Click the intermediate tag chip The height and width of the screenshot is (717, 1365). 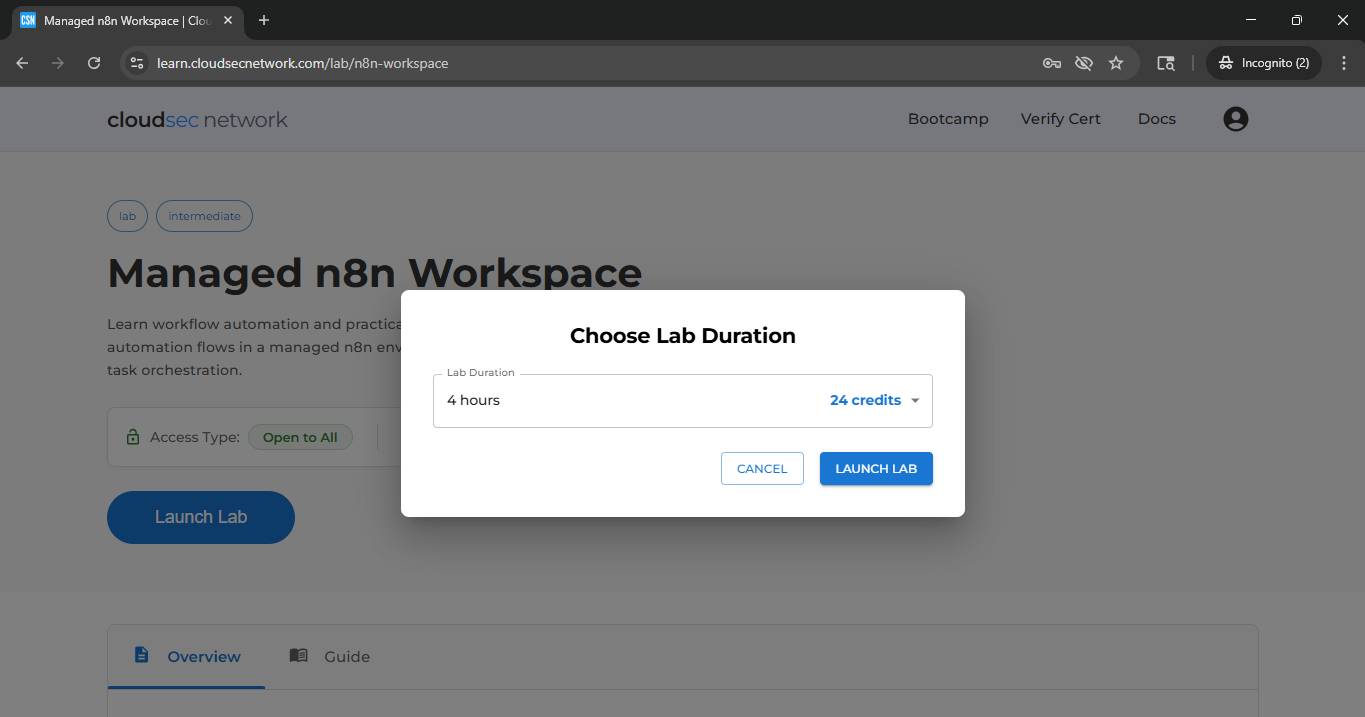tap(204, 216)
